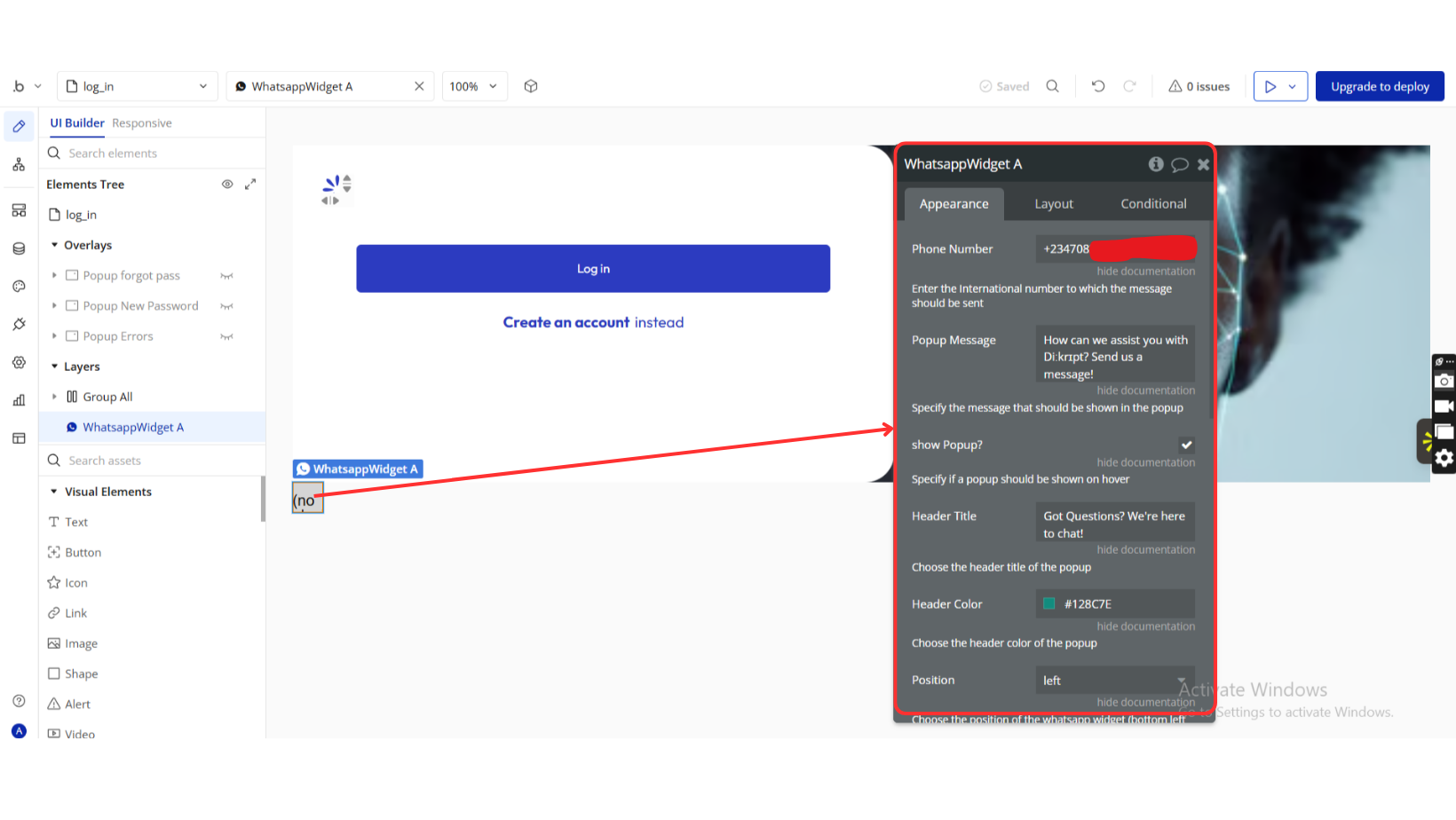Image resolution: width=1456 pixels, height=820 pixels.
Task: Undo the last change
Action: [1098, 86]
